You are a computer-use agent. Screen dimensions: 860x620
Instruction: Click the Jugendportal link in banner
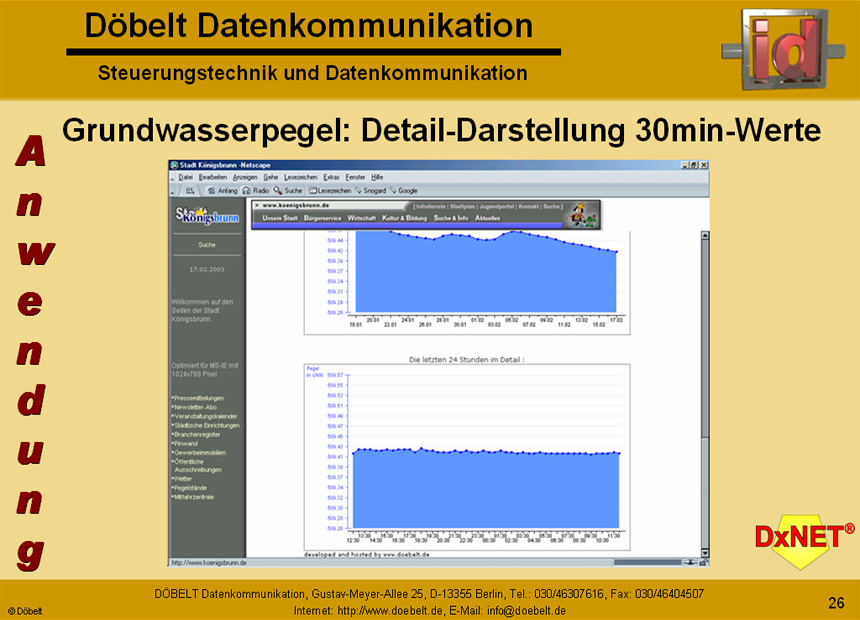[496, 206]
